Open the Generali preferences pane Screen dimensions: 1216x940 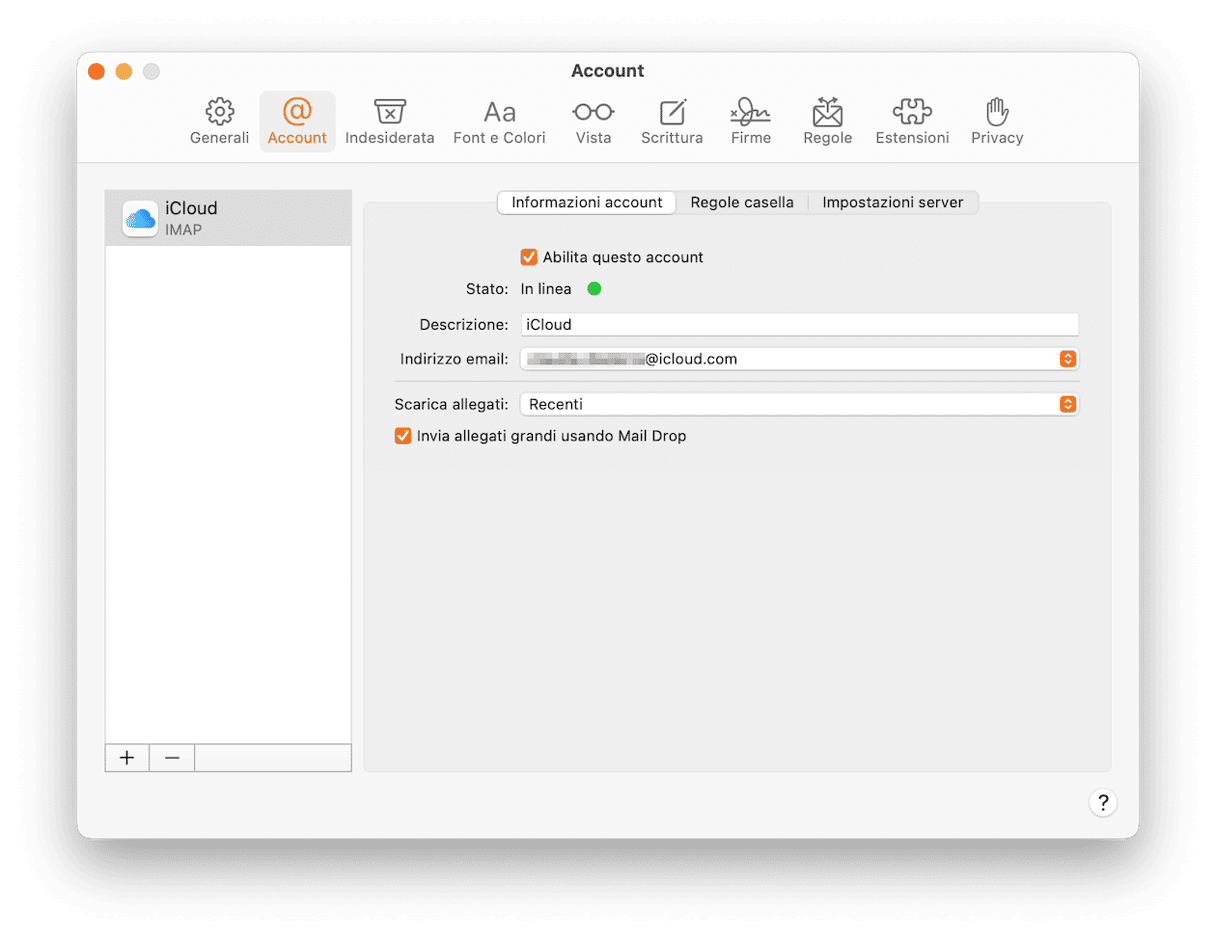[219, 122]
